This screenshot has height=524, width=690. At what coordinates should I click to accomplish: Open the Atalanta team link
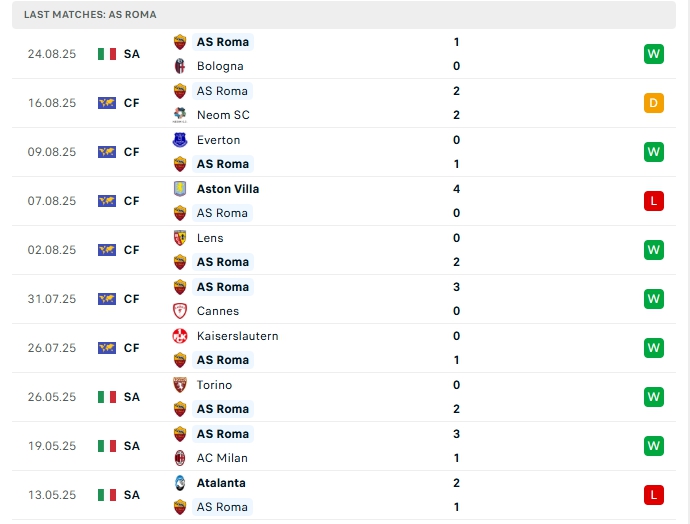point(221,483)
